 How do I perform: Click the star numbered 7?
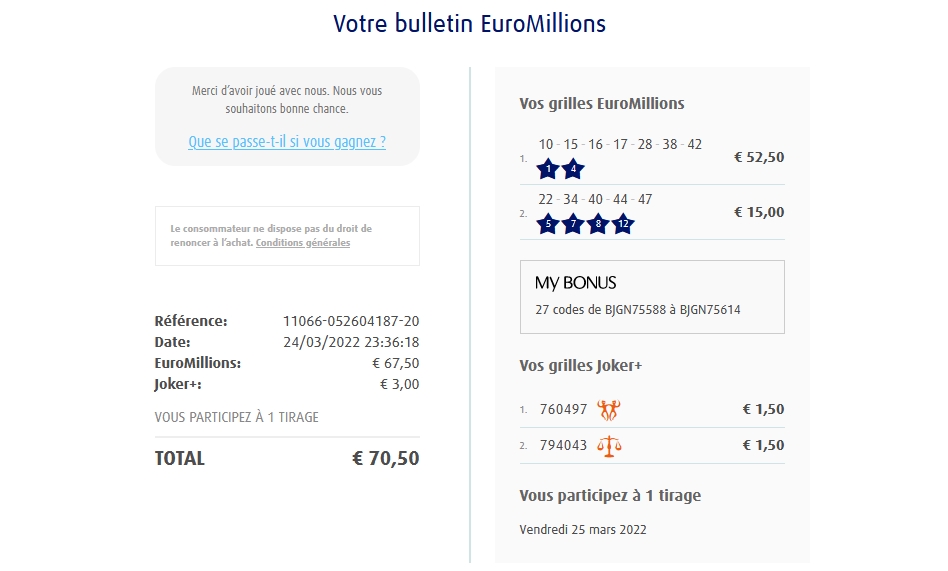[572, 224]
